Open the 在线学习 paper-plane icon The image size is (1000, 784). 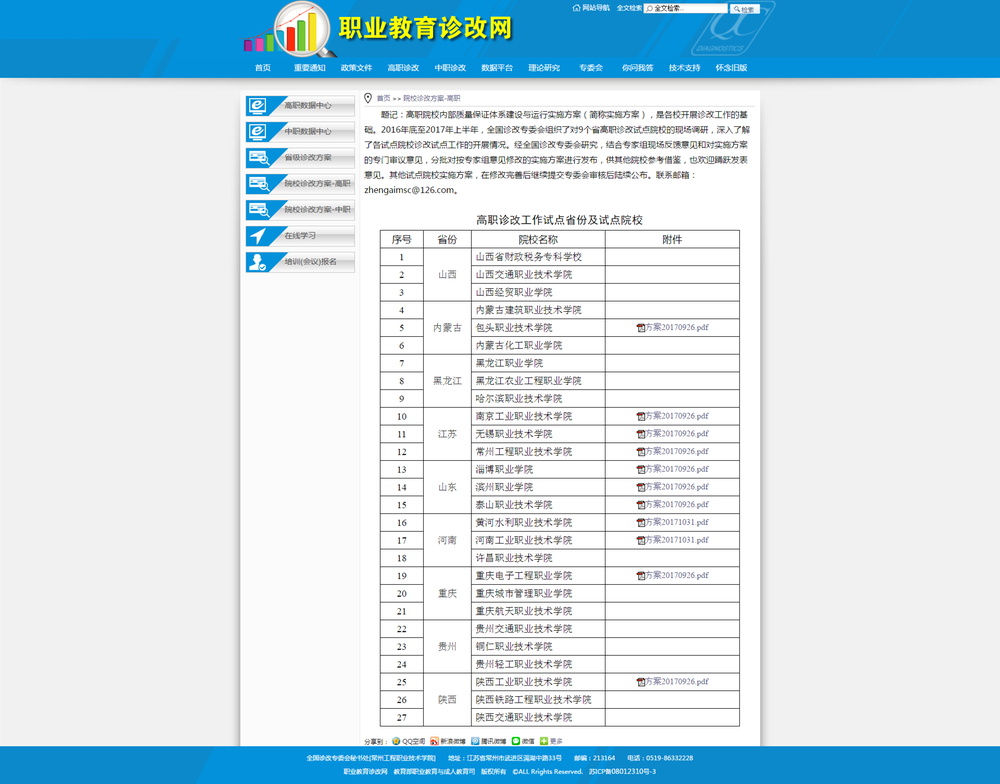tap(258, 236)
